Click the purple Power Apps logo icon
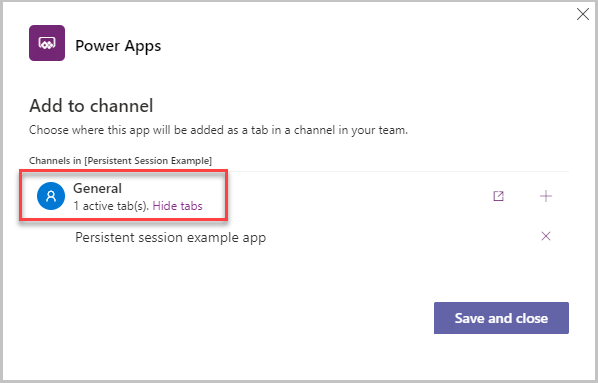Viewport: 598px width, 383px height. 47,43
